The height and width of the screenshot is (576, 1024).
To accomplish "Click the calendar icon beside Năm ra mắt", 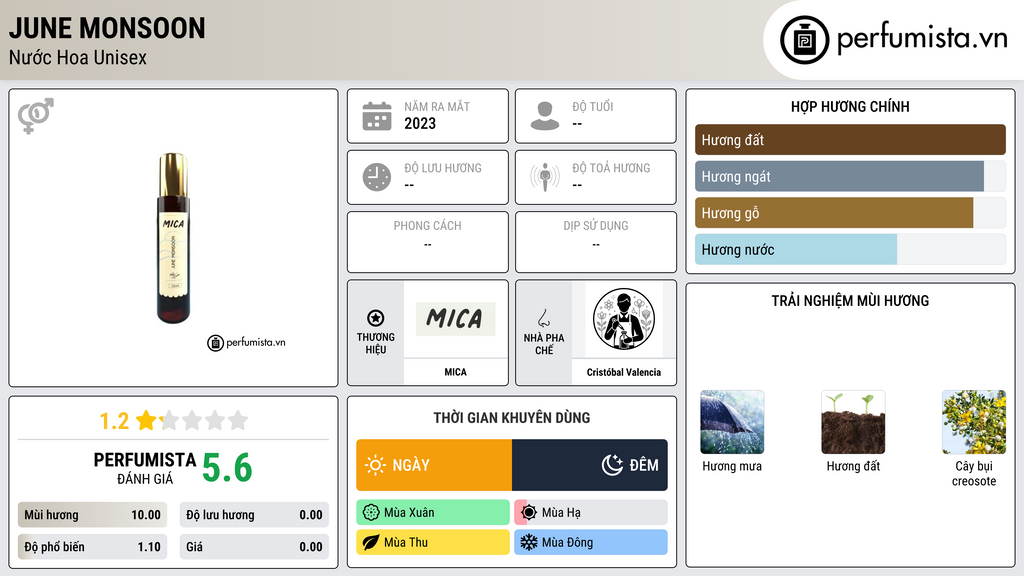I will 377,116.
